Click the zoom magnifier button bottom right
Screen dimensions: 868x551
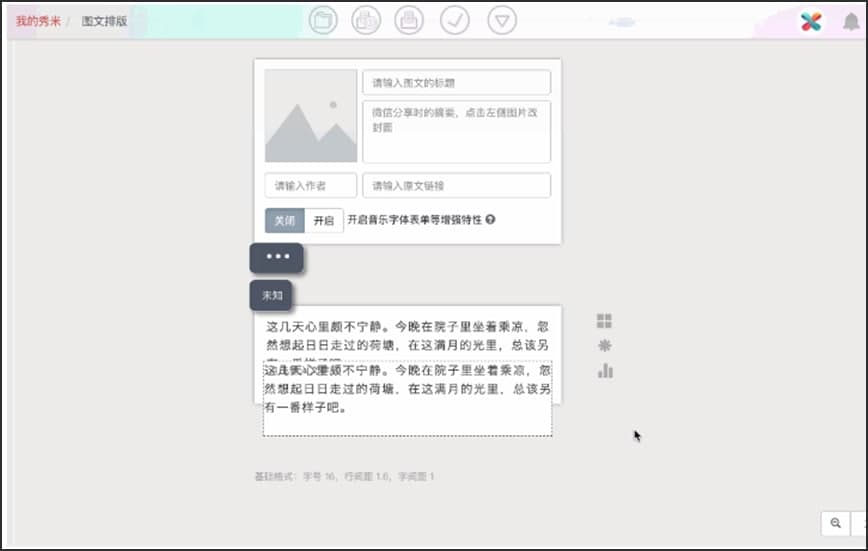(836, 523)
